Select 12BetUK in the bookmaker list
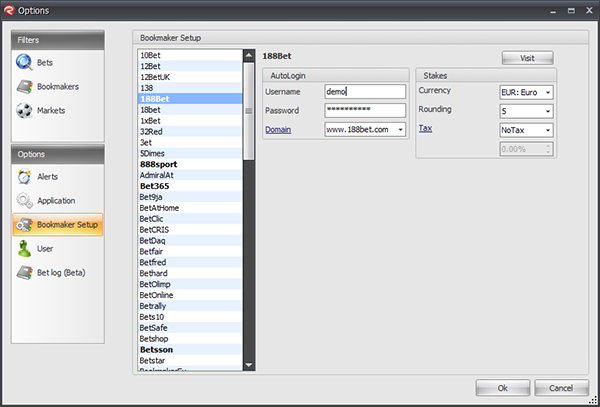This screenshot has height=407, width=600. click(x=190, y=77)
